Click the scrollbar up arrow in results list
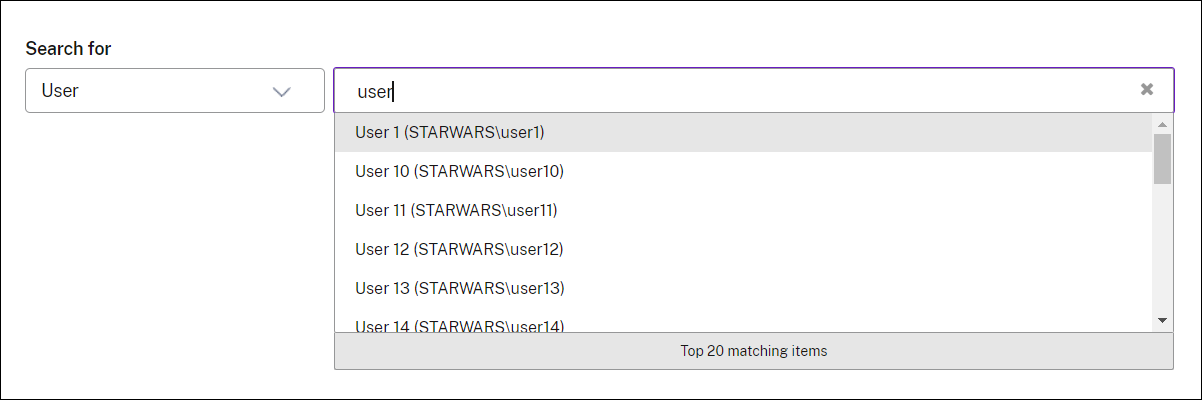This screenshot has height=400, width=1202. [1162, 124]
